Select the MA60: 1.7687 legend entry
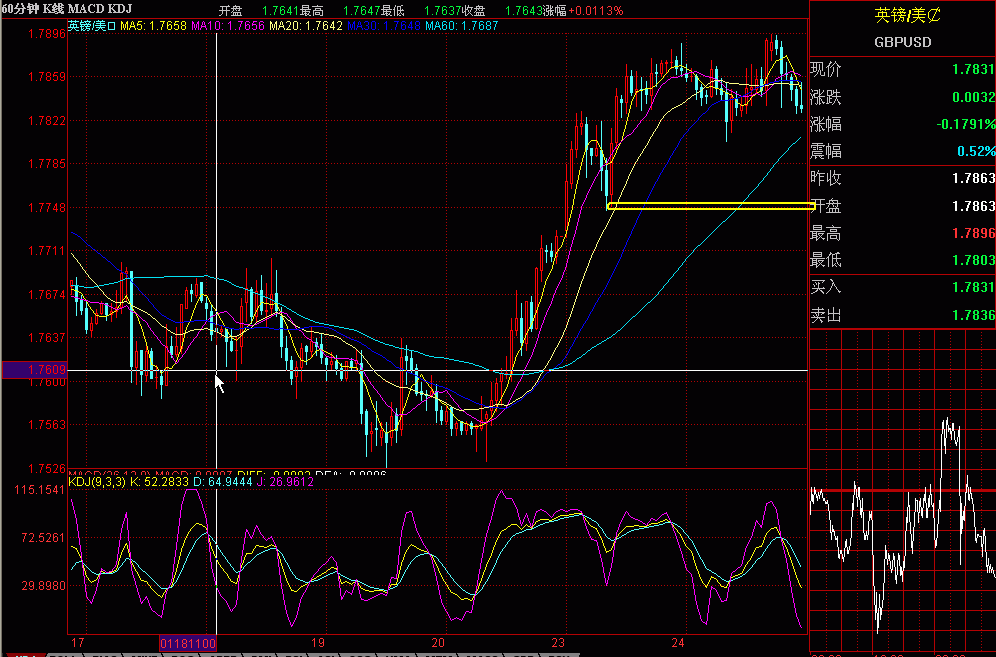 [462, 26]
